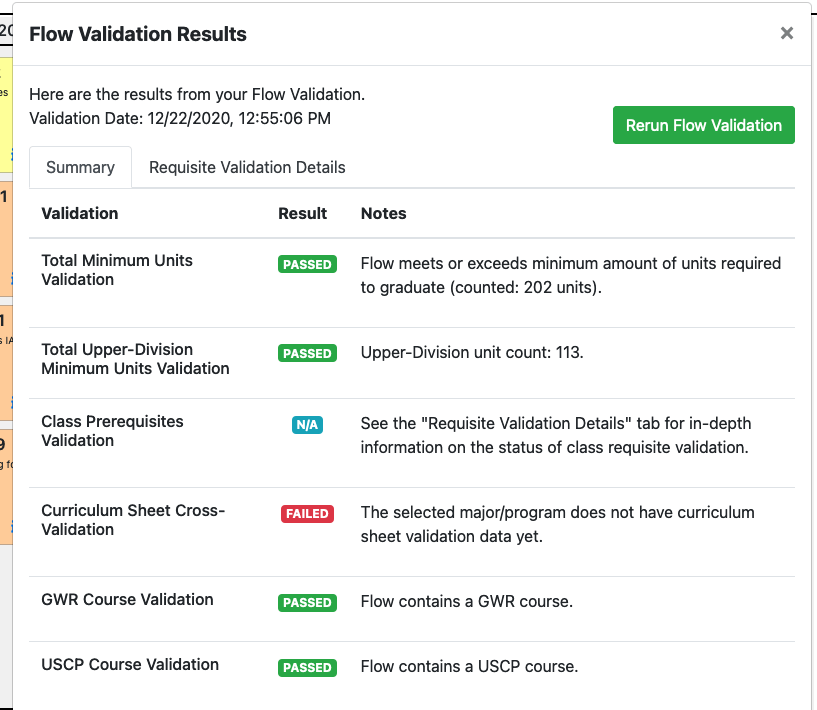The height and width of the screenshot is (710, 817).
Task: Click the Upper-Division unit count note
Action: click(x=472, y=353)
